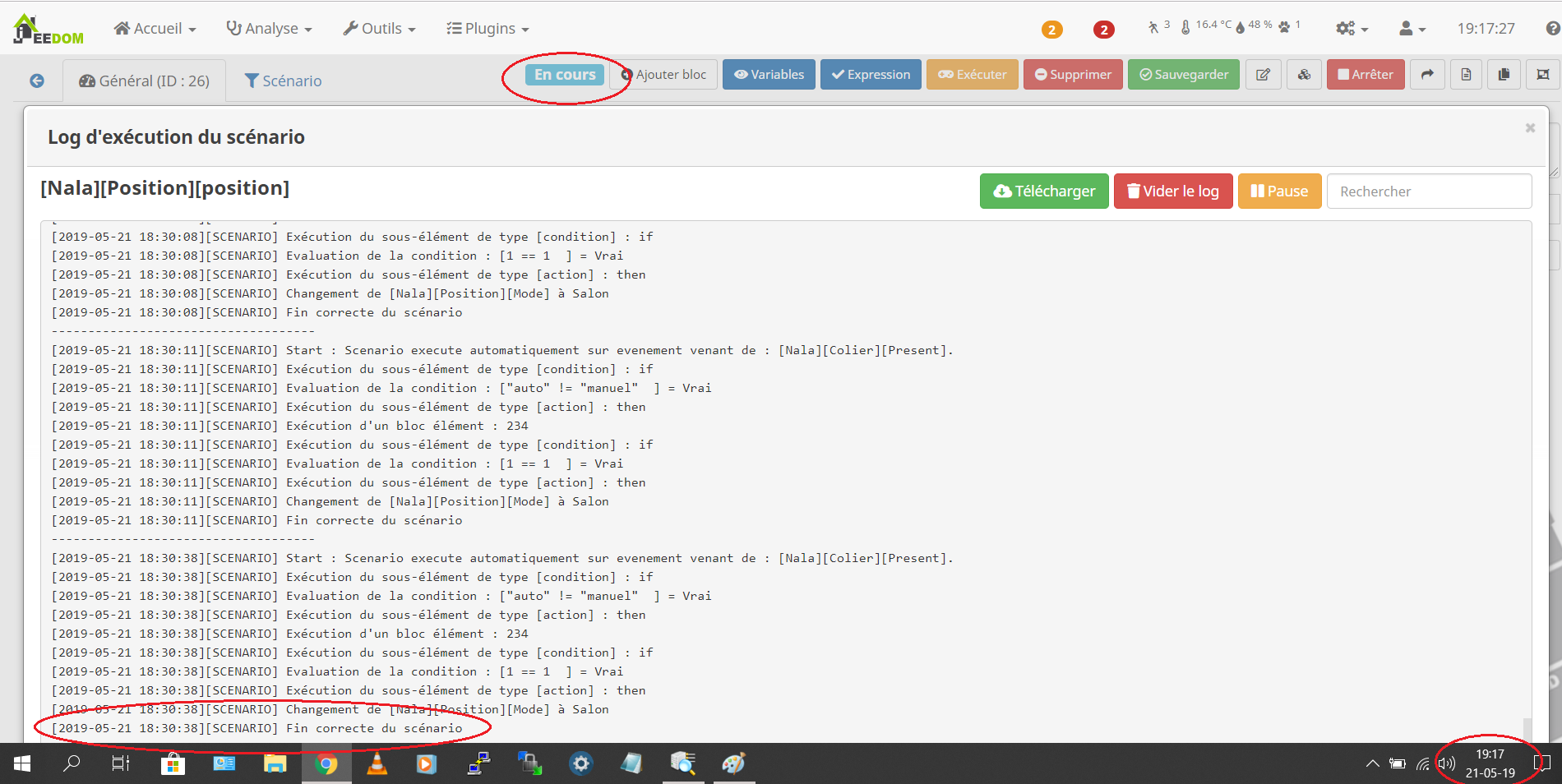This screenshot has height=784, width=1562.
Task: Click the orange notification badge showing 2
Action: pos(1051,30)
